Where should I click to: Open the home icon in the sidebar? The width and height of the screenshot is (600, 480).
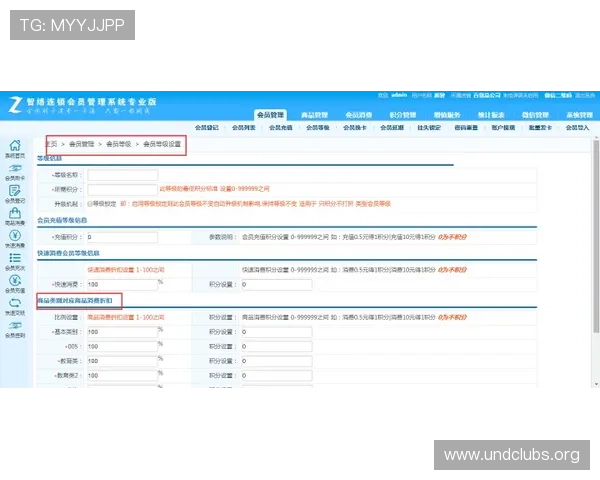(x=15, y=145)
